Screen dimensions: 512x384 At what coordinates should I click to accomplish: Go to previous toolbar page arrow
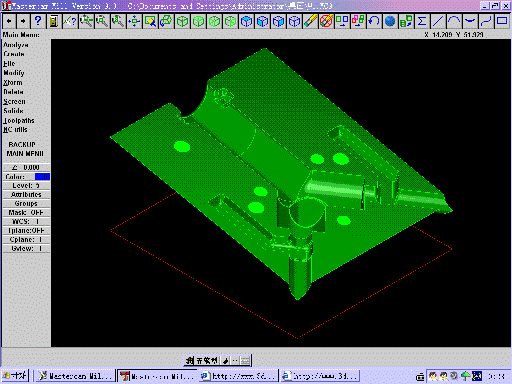9,21
